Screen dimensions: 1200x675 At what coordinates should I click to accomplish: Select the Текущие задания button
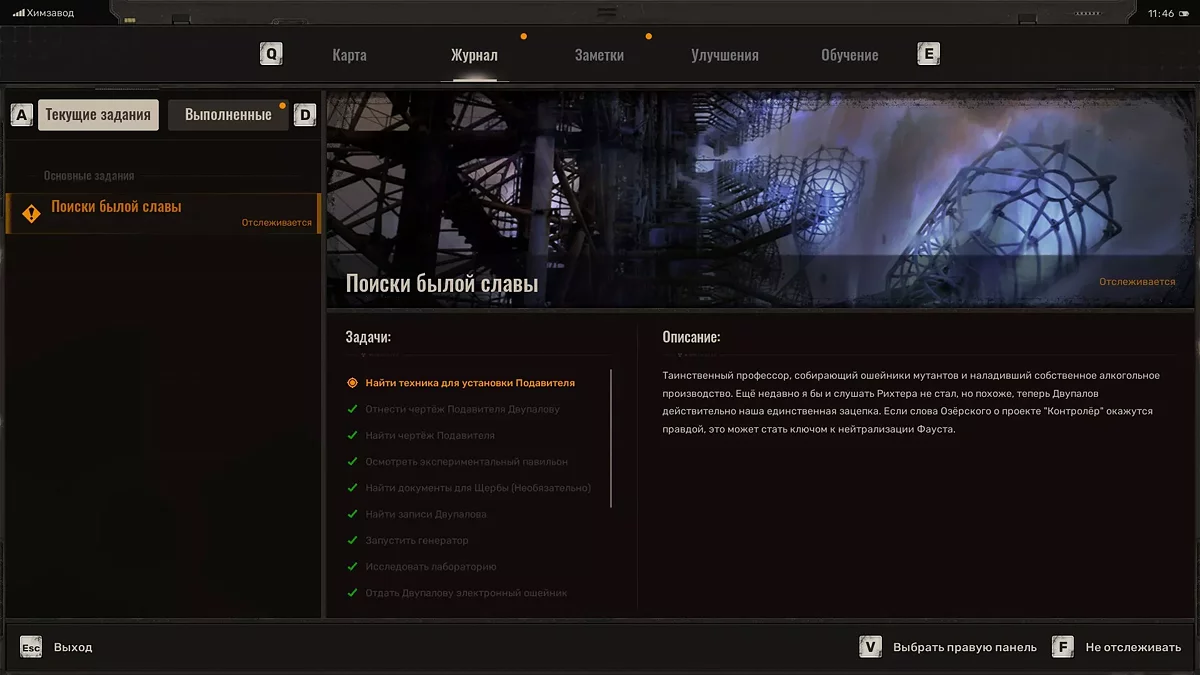pos(98,115)
